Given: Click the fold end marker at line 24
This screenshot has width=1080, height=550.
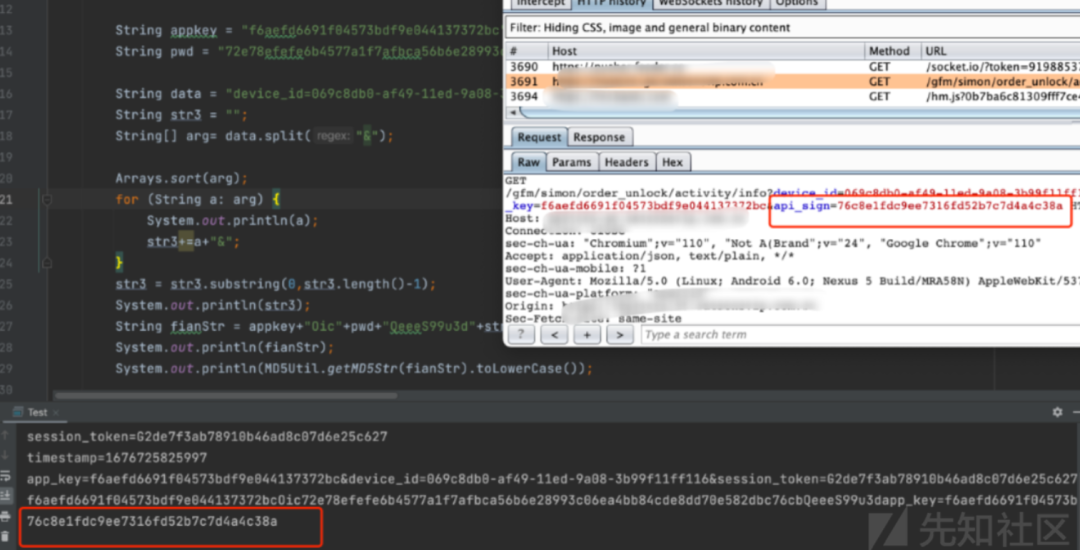Looking at the screenshot, I should coord(46,262).
